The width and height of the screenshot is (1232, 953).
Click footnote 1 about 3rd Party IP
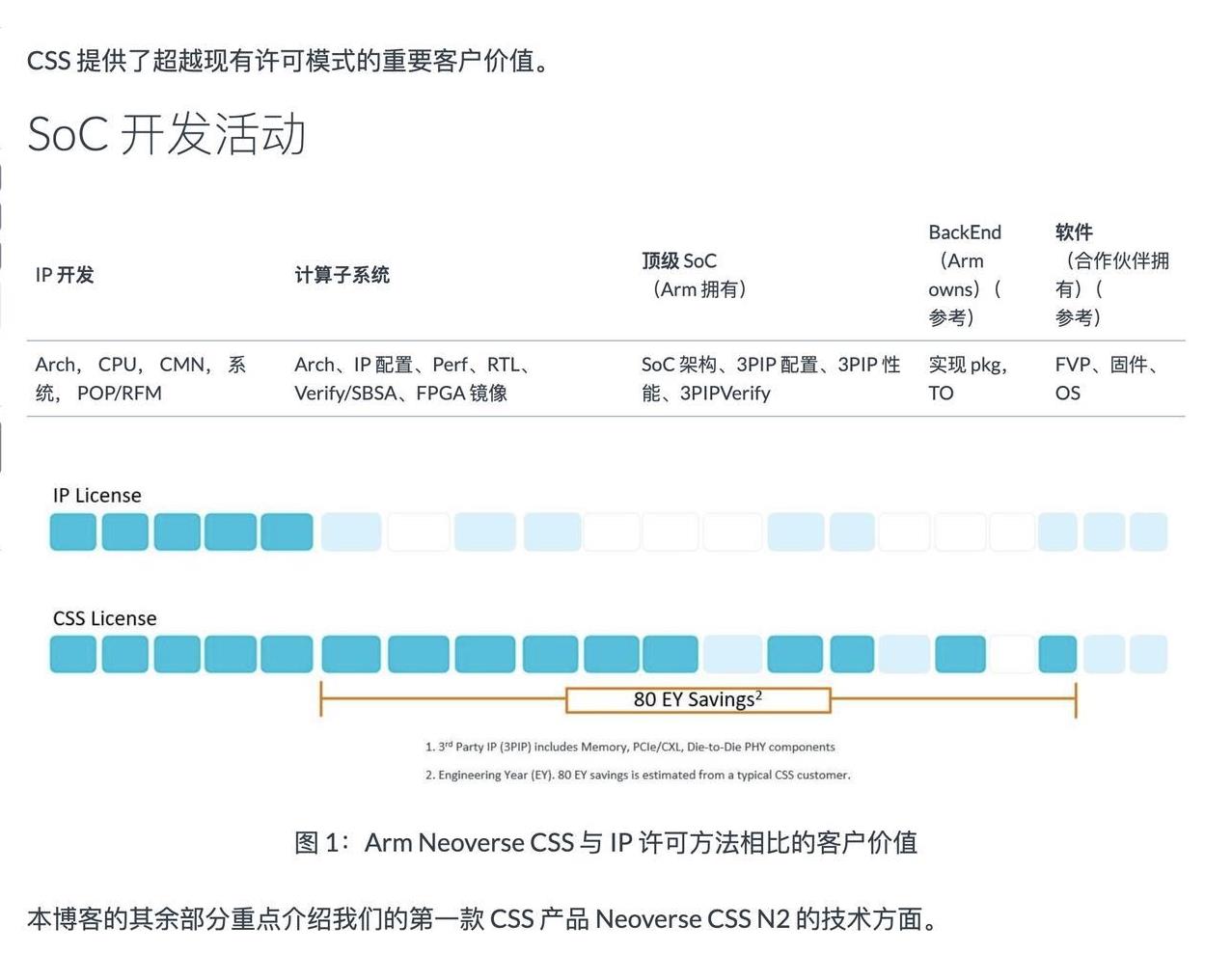point(630,747)
